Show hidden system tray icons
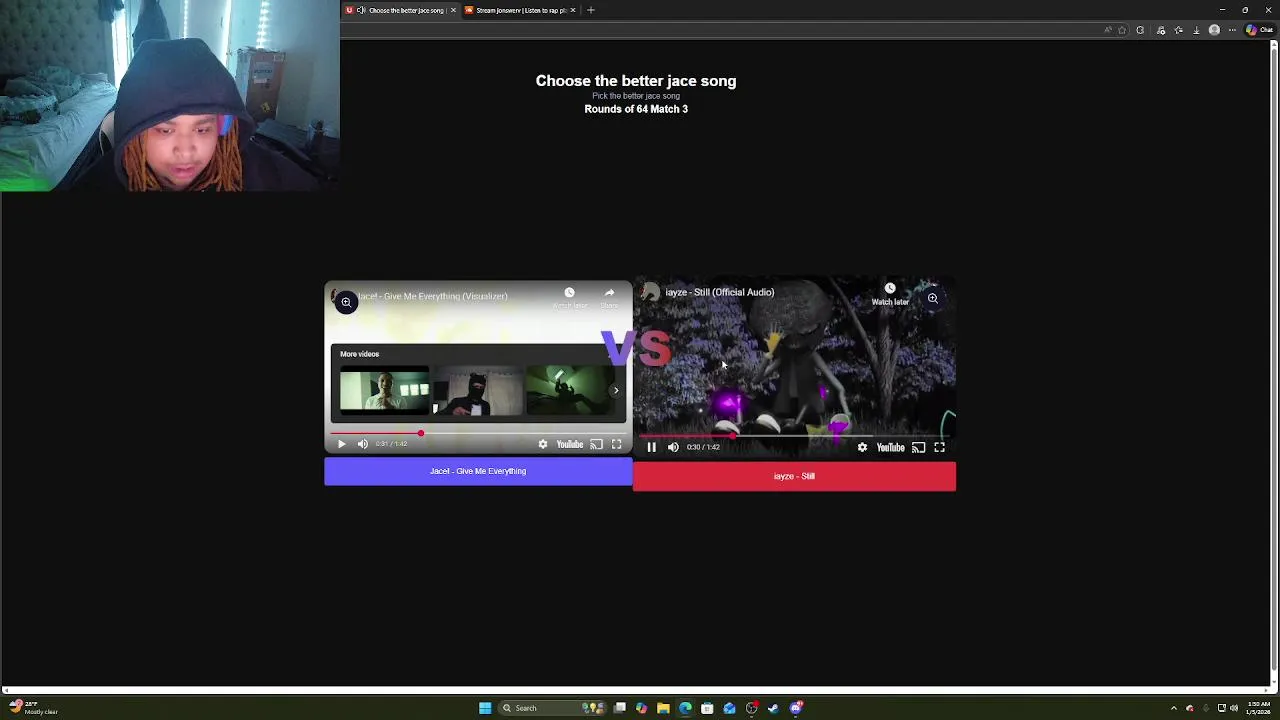Screen dimensions: 1280x720 click(x=1174, y=708)
